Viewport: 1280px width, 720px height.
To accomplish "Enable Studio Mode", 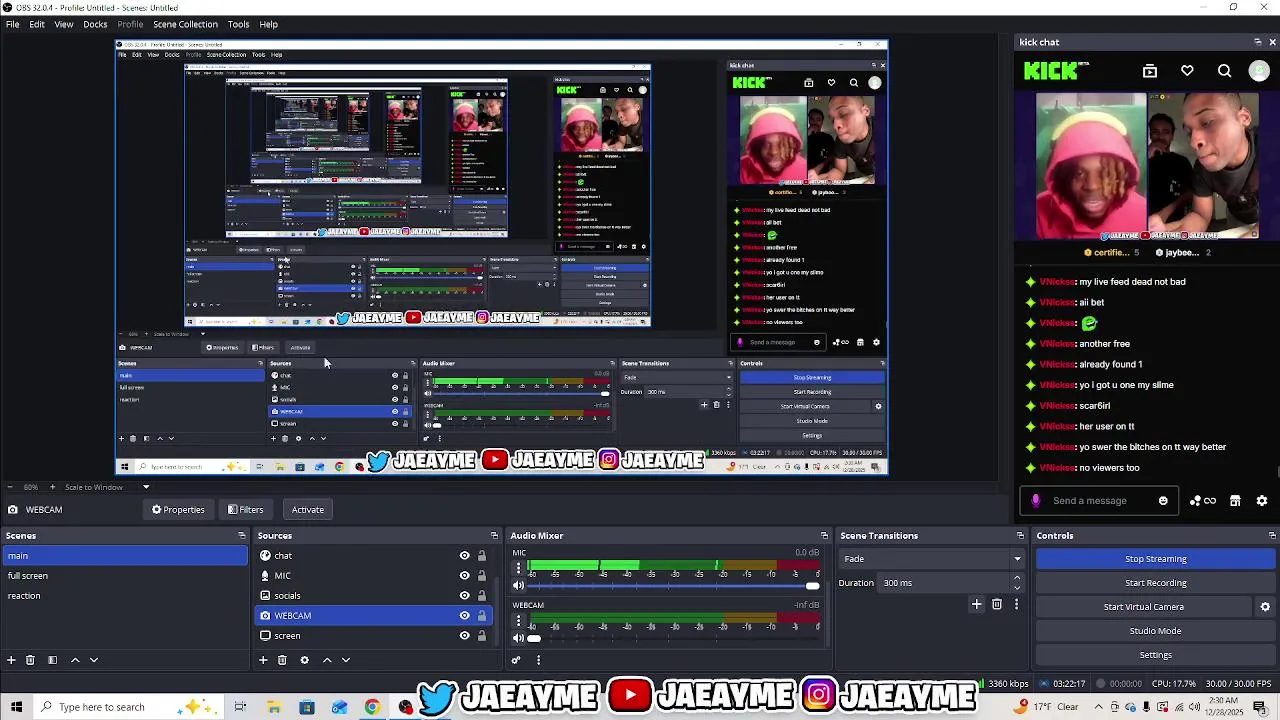I will point(1155,631).
